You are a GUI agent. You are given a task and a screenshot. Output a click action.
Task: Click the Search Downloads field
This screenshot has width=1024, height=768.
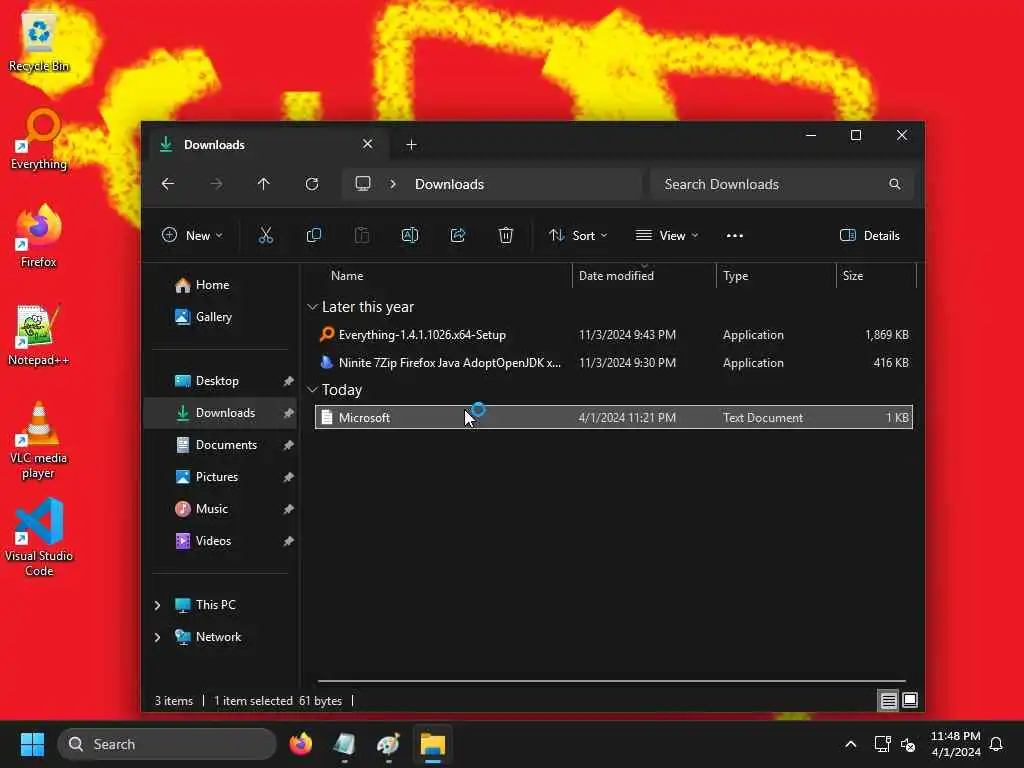(x=782, y=184)
